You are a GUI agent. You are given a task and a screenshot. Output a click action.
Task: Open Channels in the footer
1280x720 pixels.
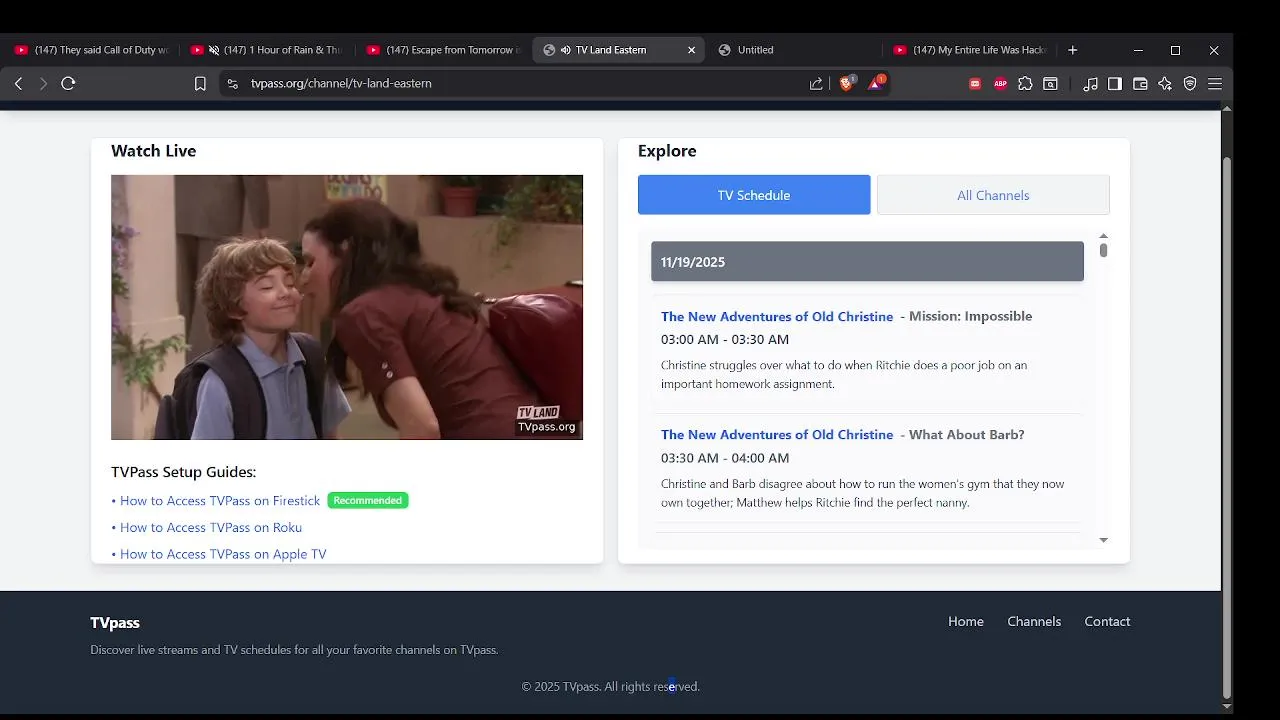[x=1034, y=622]
